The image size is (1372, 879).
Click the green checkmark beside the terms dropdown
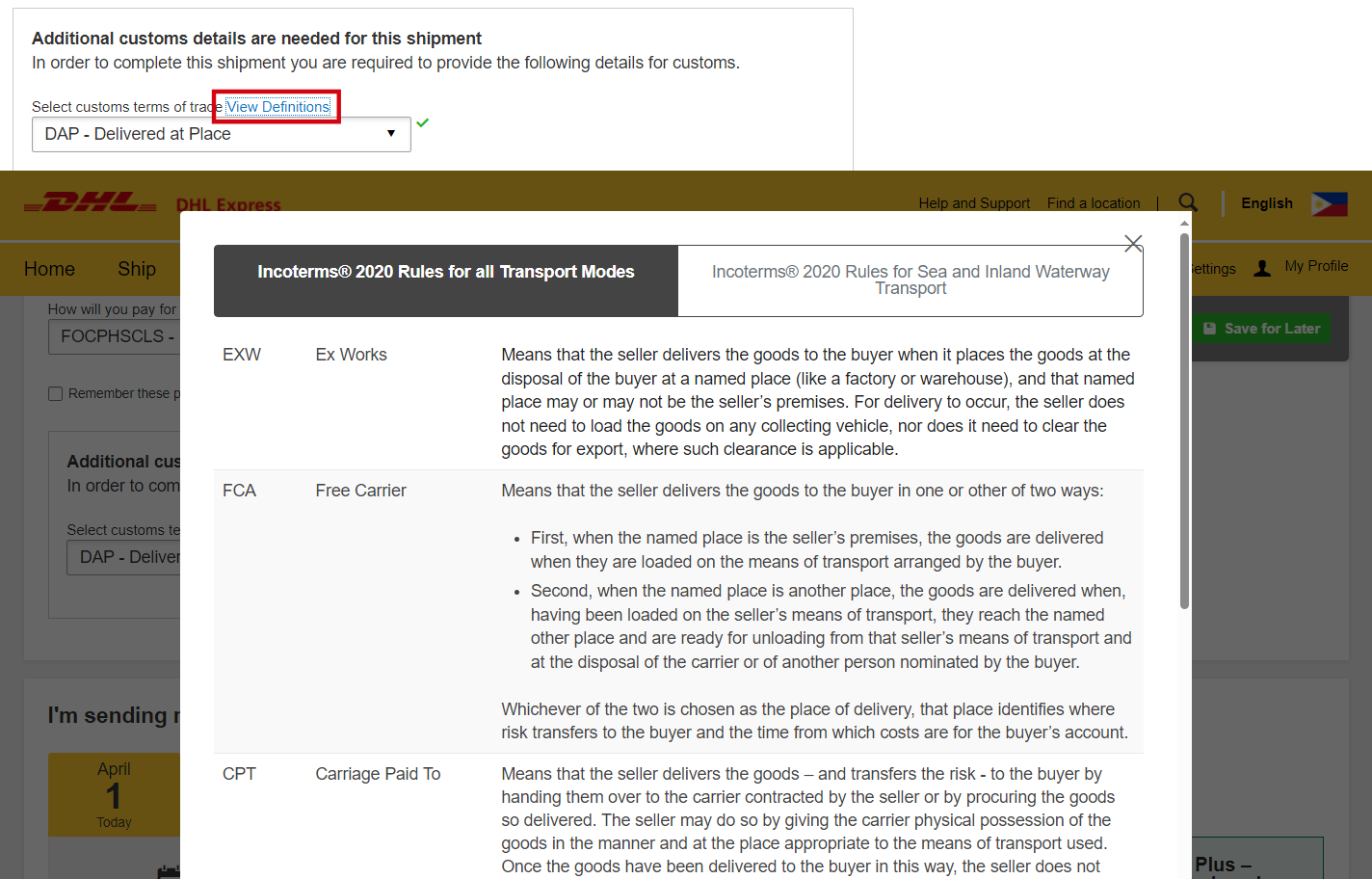[423, 122]
